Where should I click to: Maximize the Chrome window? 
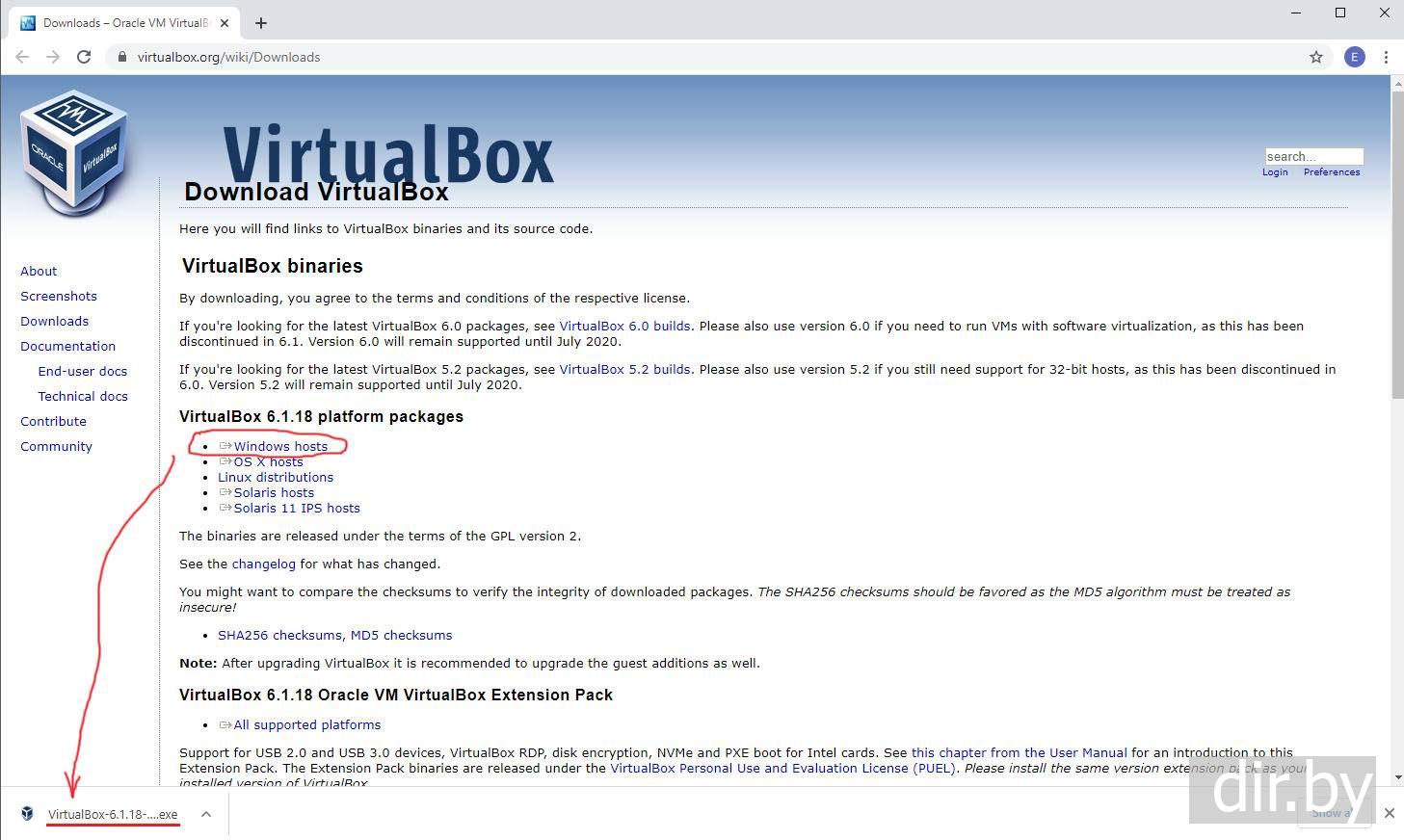tap(1340, 13)
